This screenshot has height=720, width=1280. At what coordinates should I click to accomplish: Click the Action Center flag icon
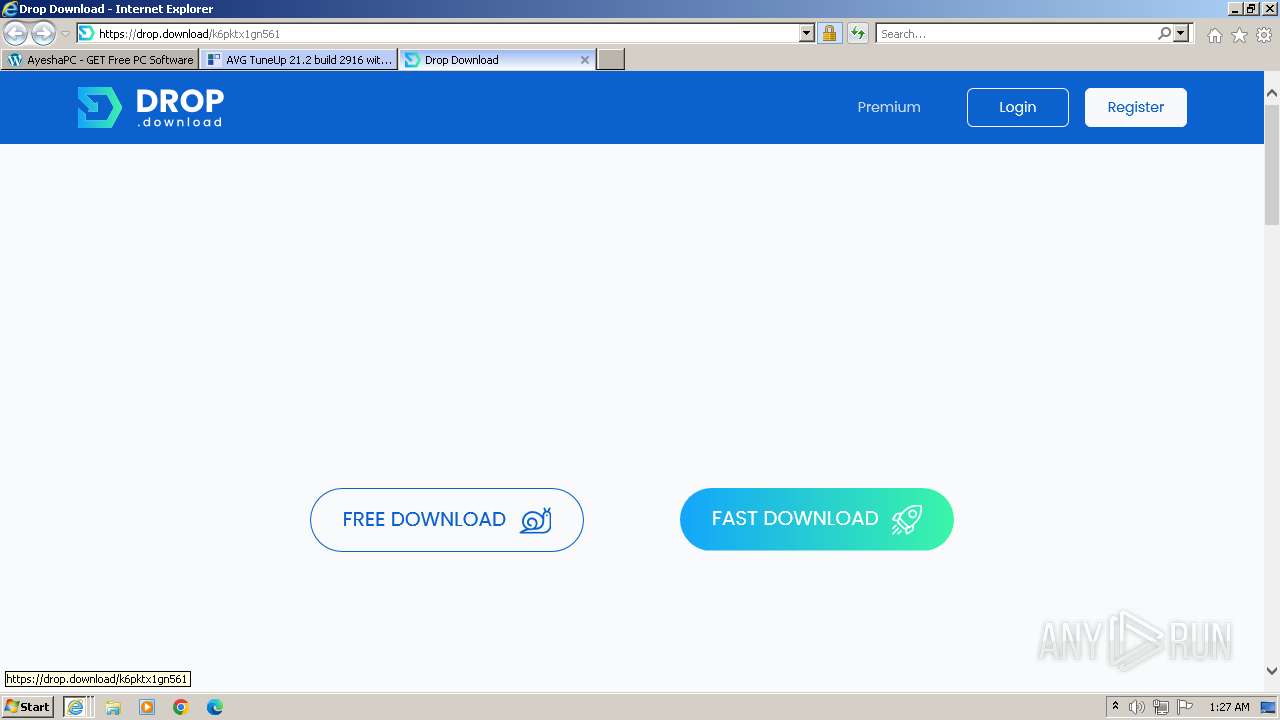point(1185,707)
